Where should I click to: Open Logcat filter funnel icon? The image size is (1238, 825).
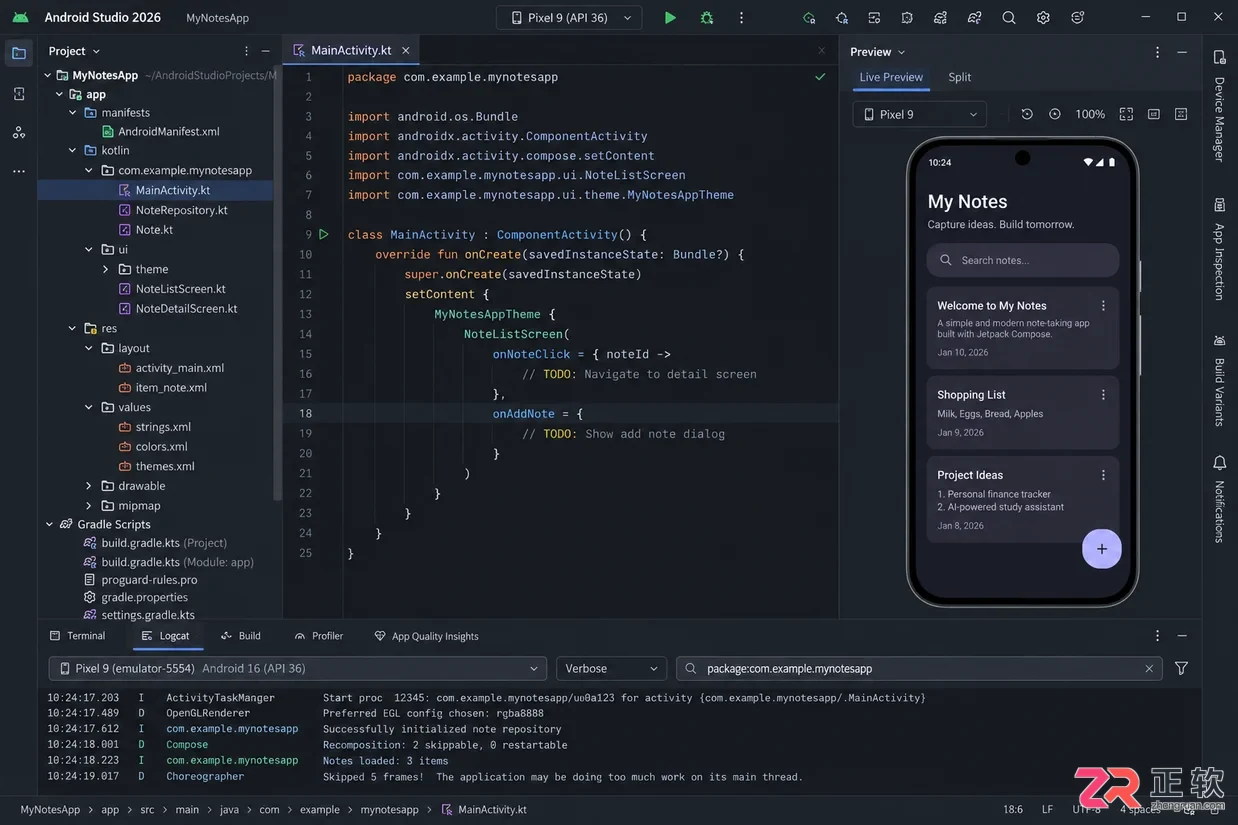coord(1181,668)
